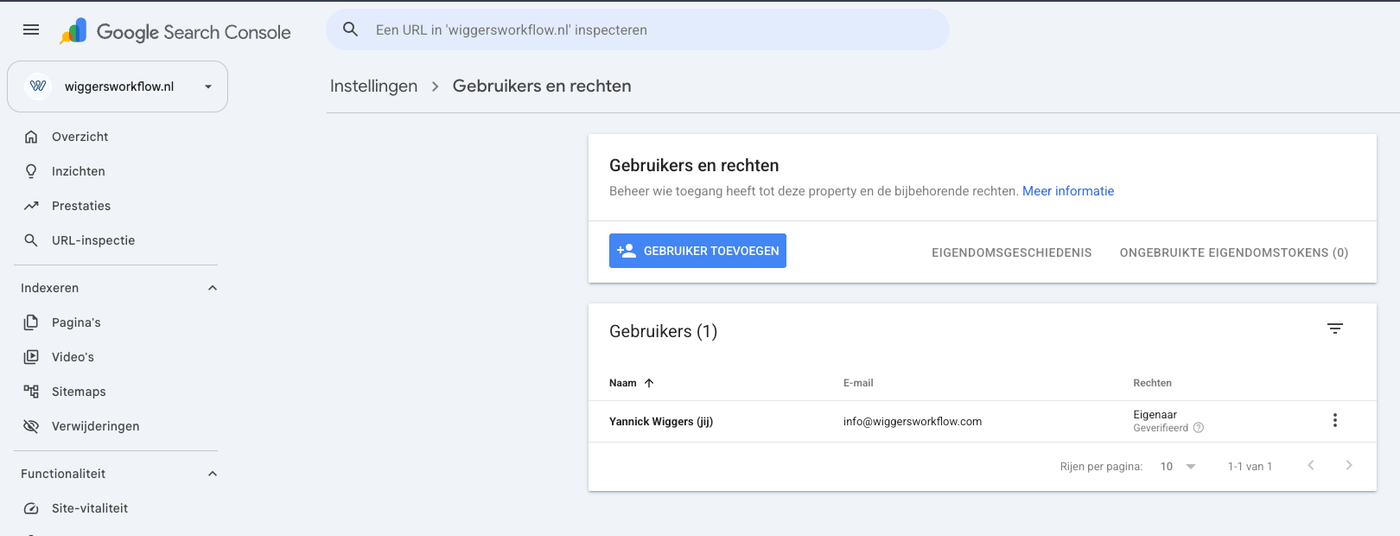The width and height of the screenshot is (1400, 536).
Task: Click the Google Search Console logo
Action: pyautogui.click(x=175, y=32)
